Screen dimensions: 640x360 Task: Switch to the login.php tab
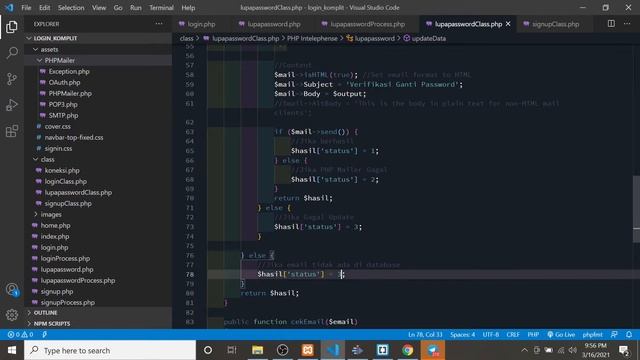(x=201, y=24)
